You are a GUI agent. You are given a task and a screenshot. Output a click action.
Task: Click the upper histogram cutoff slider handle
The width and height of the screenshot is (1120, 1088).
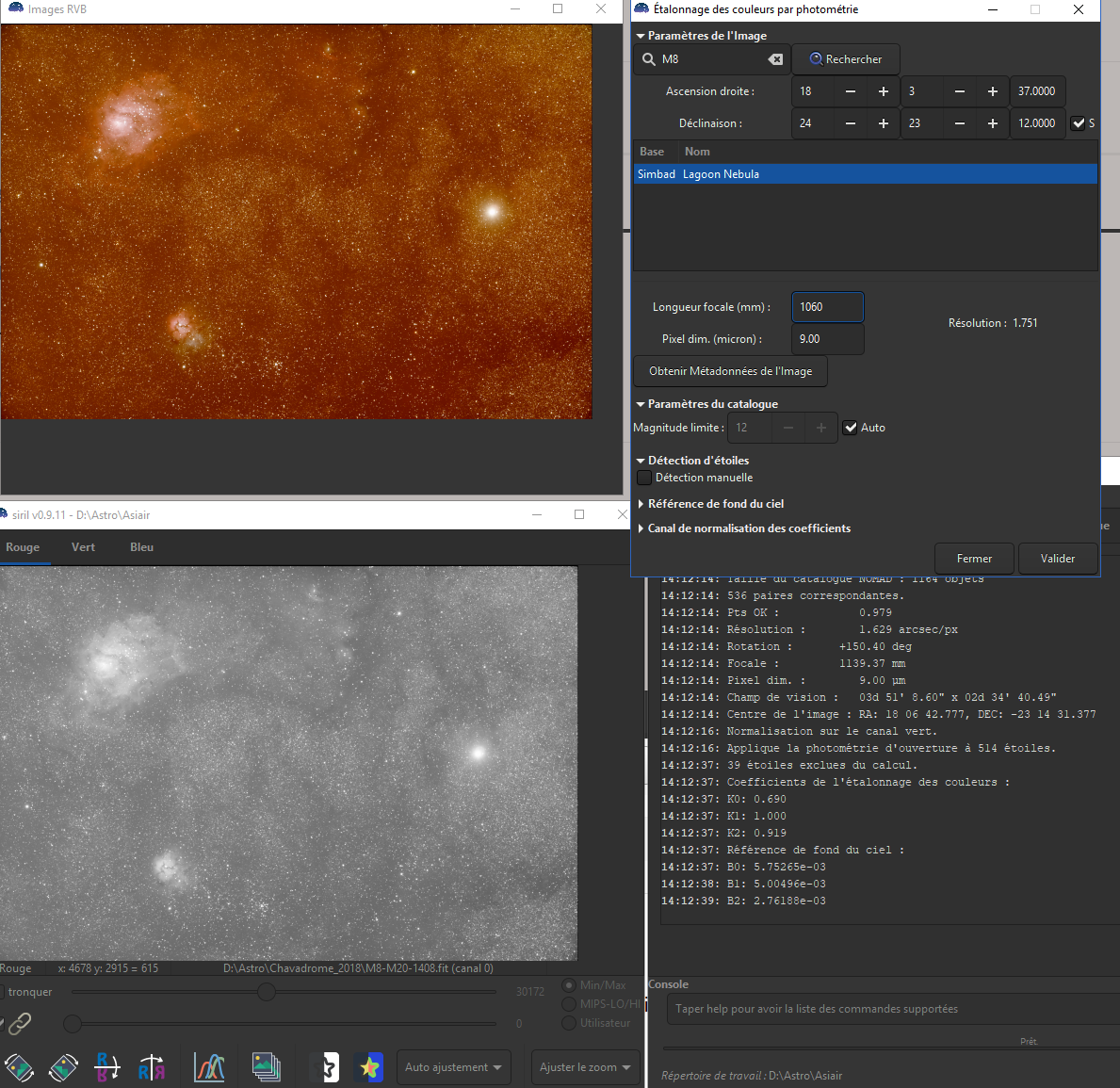click(x=267, y=992)
